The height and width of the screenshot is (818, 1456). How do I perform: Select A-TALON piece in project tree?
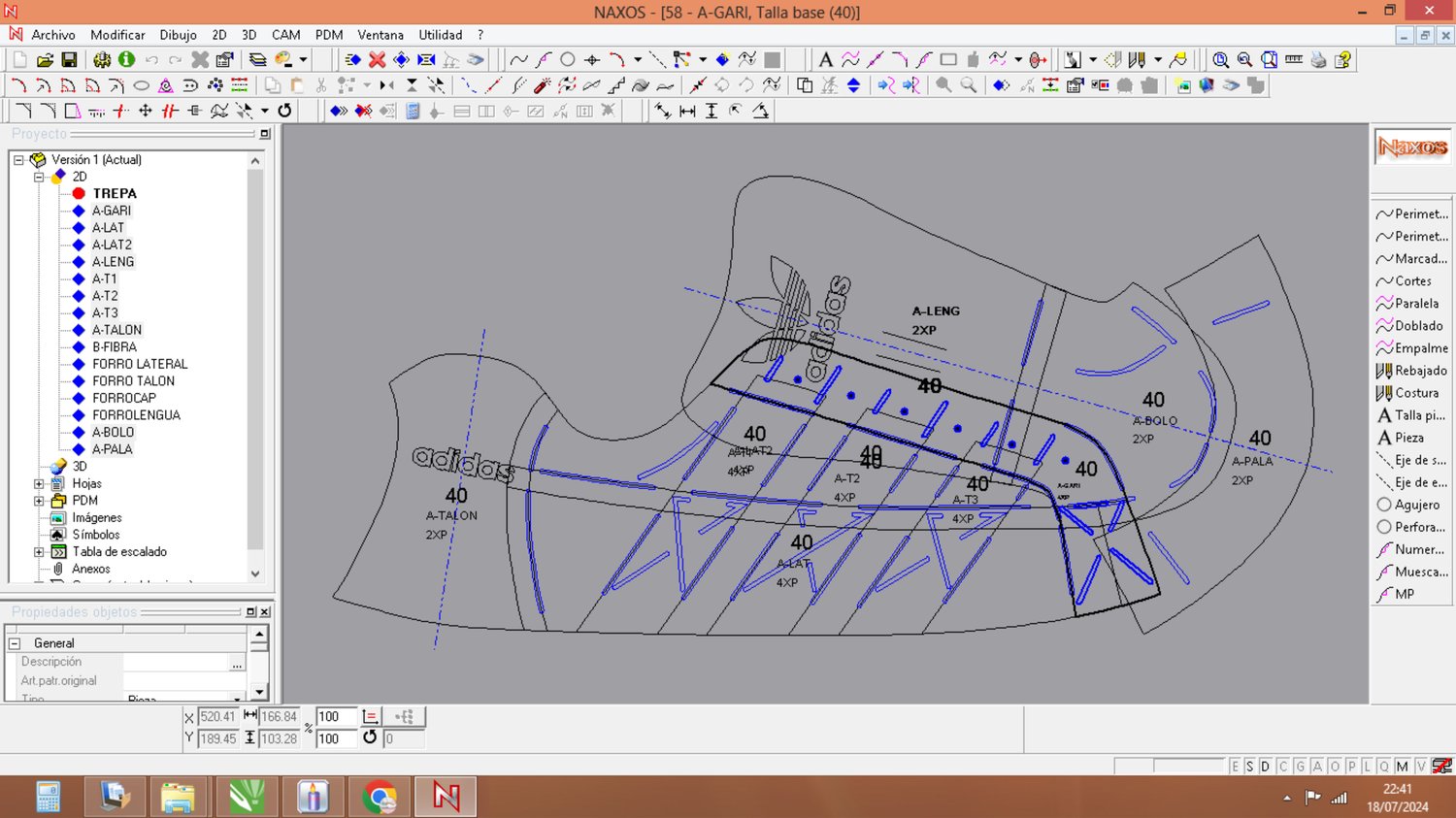tap(116, 330)
